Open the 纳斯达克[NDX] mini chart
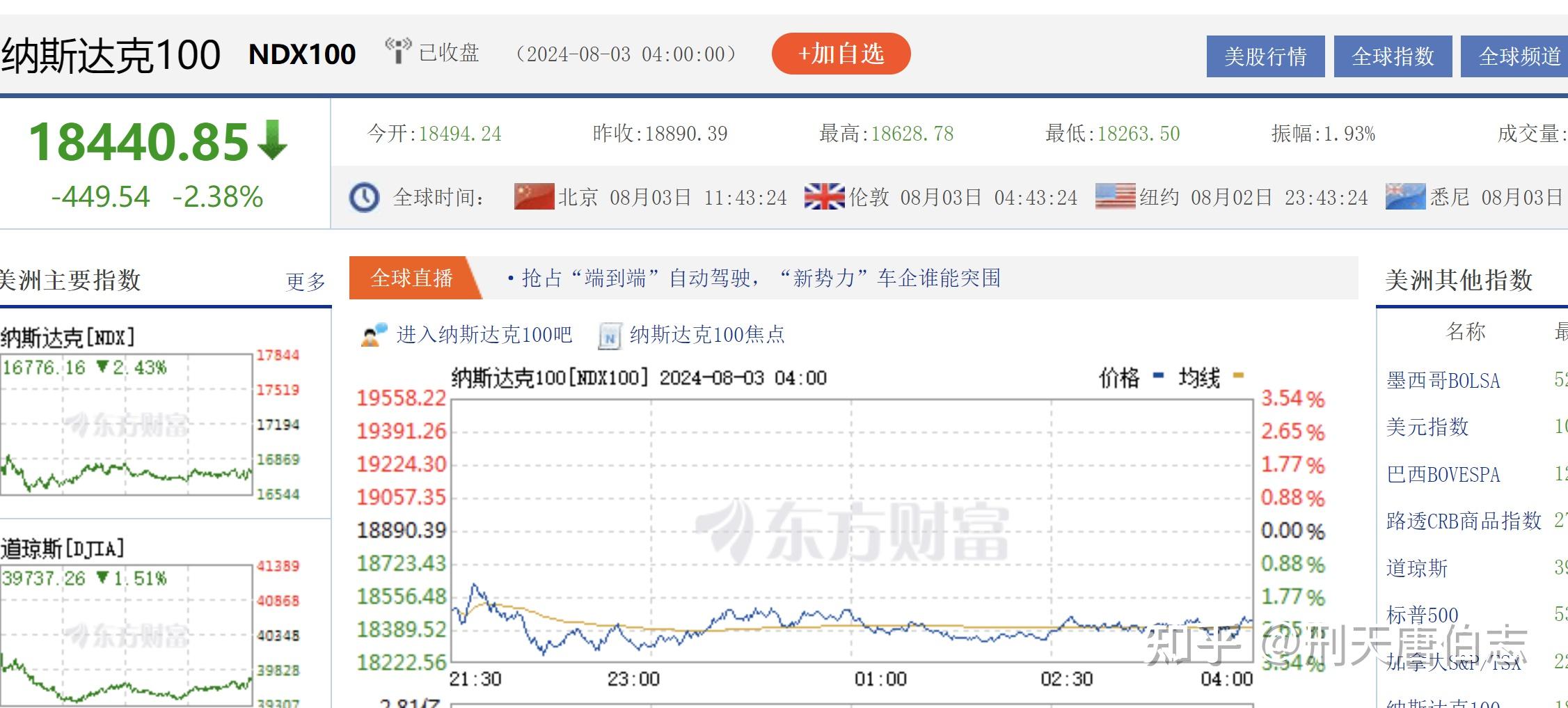Image resolution: width=1568 pixels, height=708 pixels. 126,425
